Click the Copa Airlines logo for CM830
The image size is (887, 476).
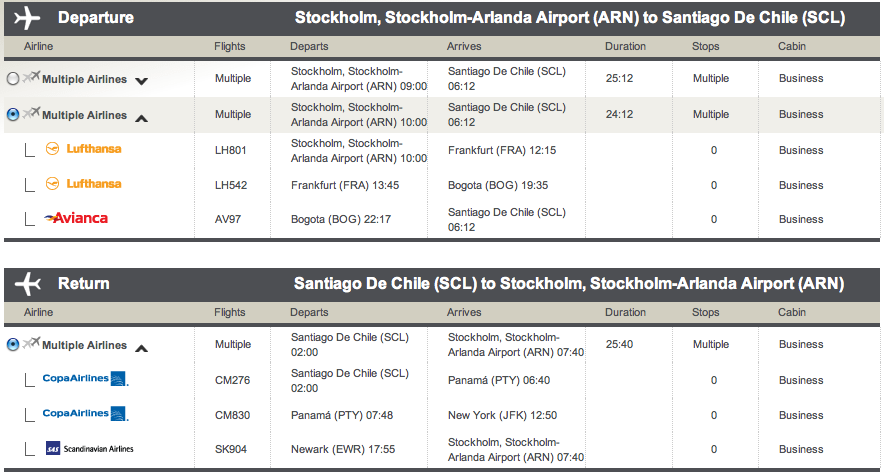click(85, 414)
